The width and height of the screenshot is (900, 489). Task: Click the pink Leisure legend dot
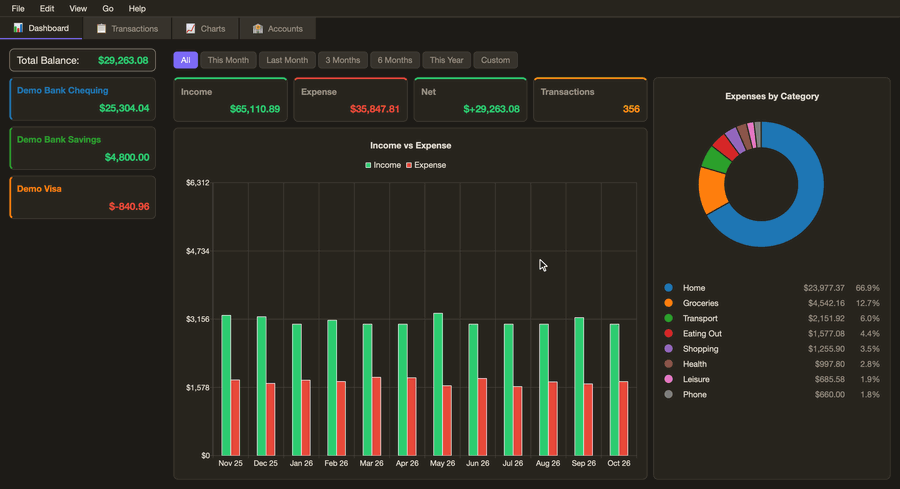pyautogui.click(x=668, y=379)
